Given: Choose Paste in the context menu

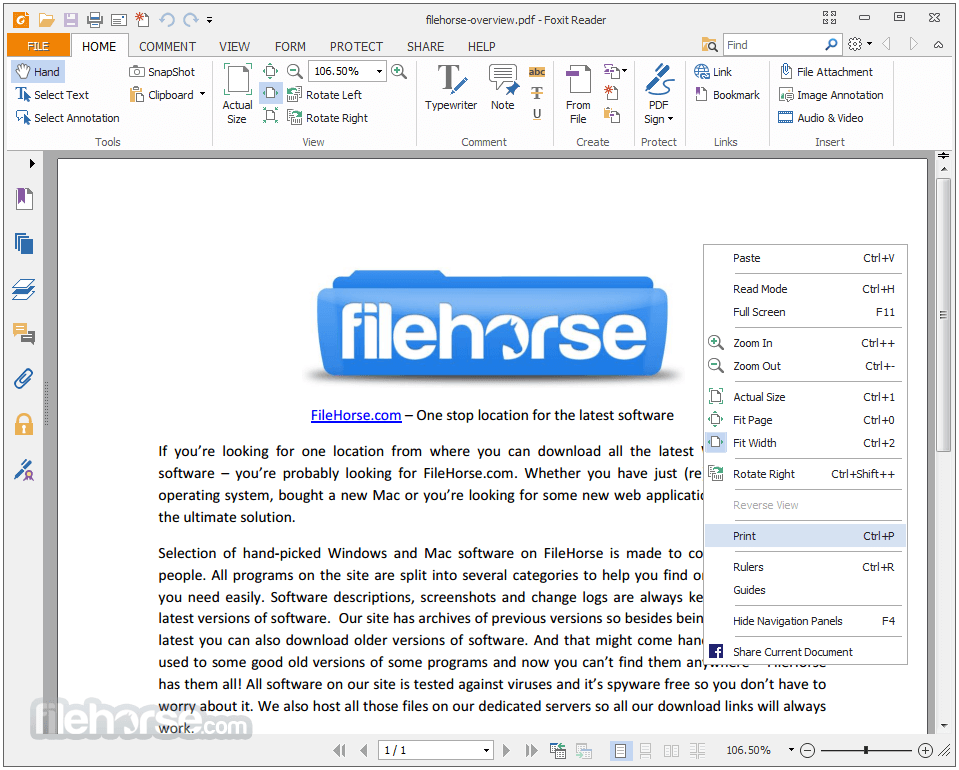Looking at the screenshot, I should click(x=805, y=258).
